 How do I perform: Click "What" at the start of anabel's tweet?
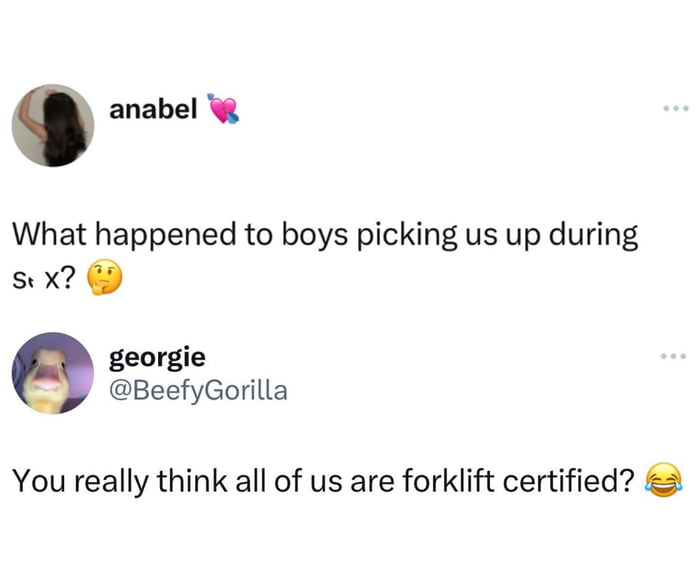tap(44, 235)
